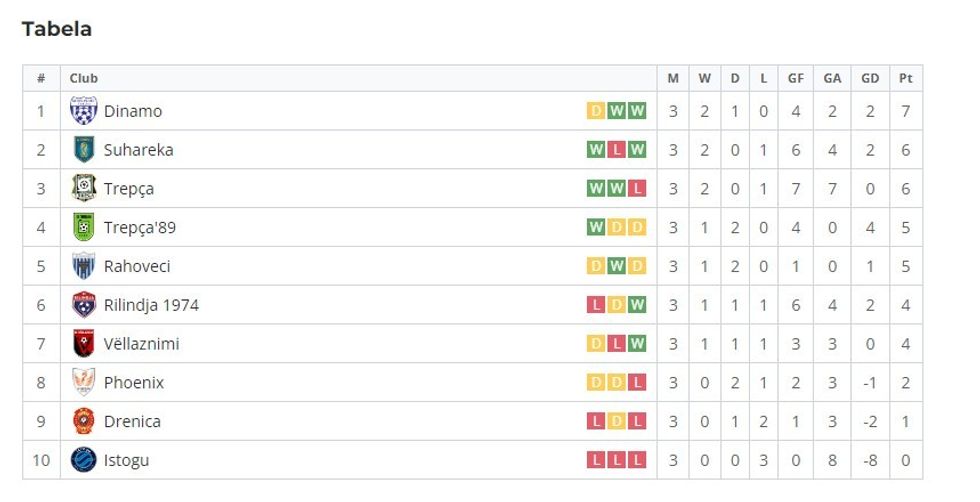Open the Rilindja 1974 team link
The width and height of the screenshot is (980, 502).
[151, 305]
